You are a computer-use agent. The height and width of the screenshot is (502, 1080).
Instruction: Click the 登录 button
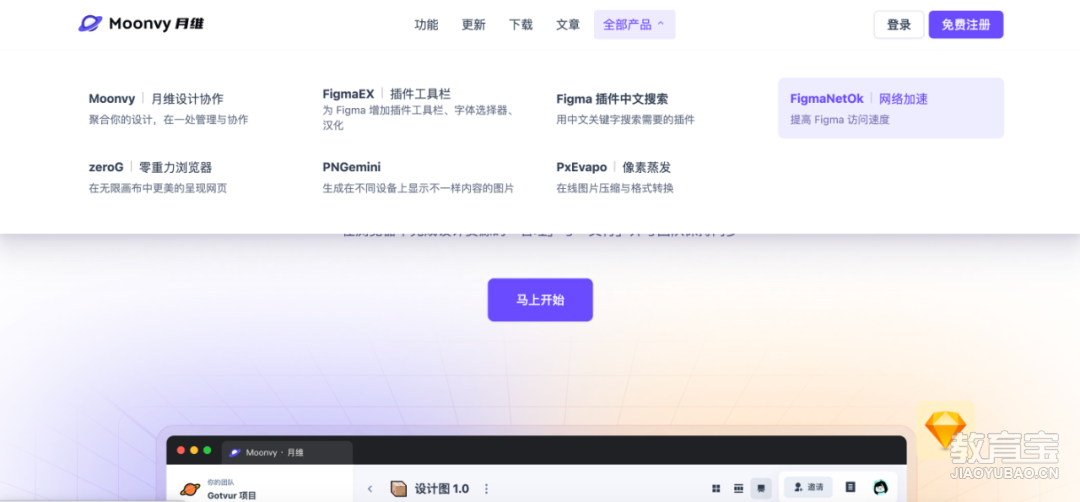click(899, 25)
